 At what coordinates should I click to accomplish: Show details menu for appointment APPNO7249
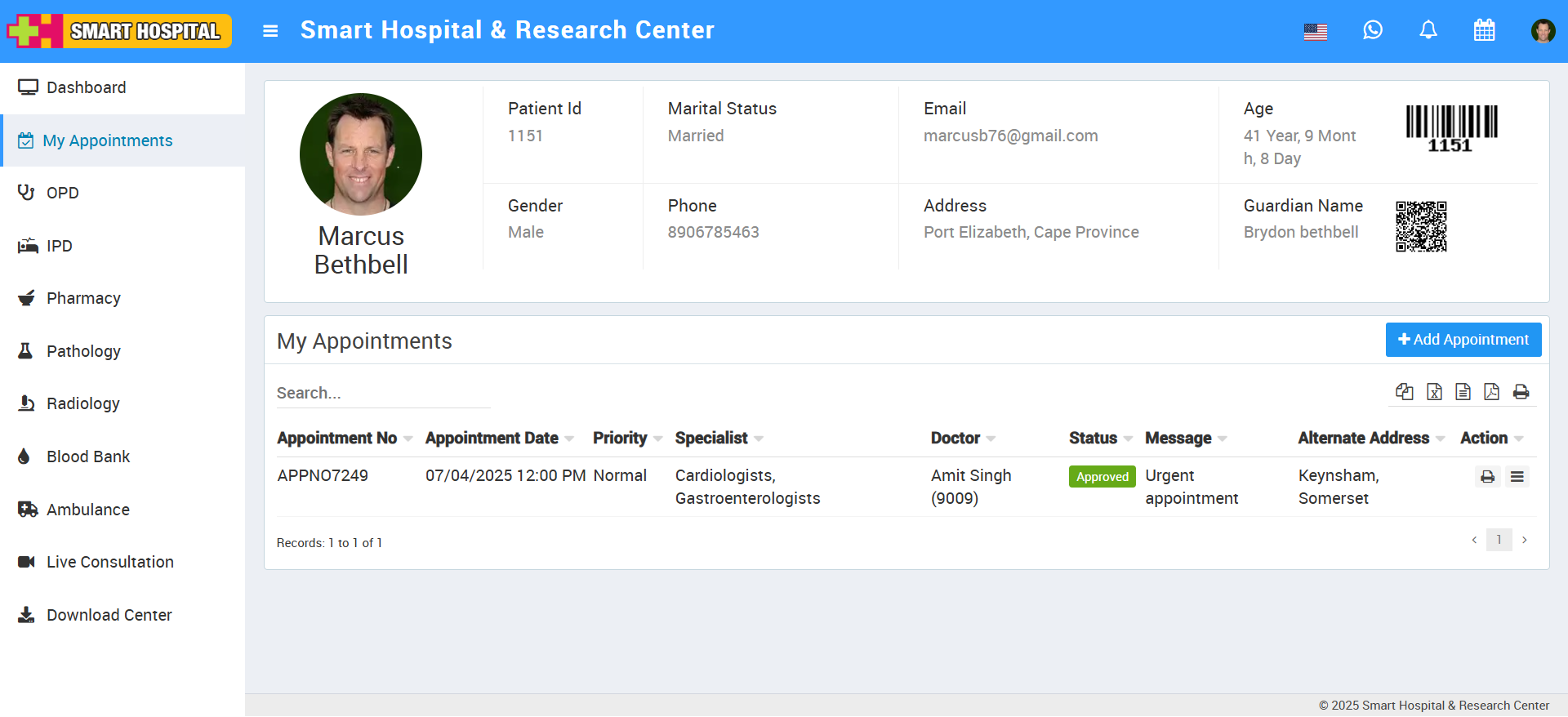(1517, 477)
